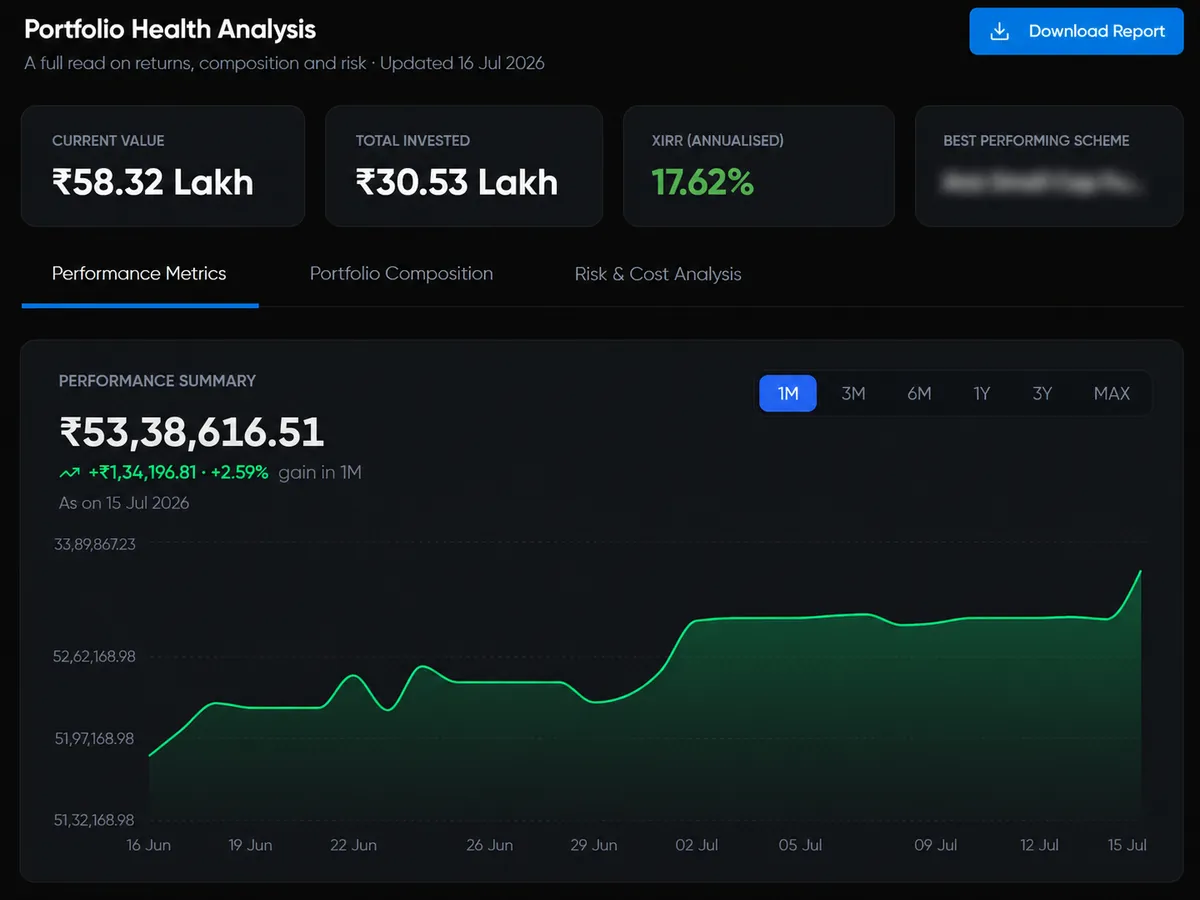Click the download arrow icon in Download Report
1200x900 pixels.
(999, 31)
